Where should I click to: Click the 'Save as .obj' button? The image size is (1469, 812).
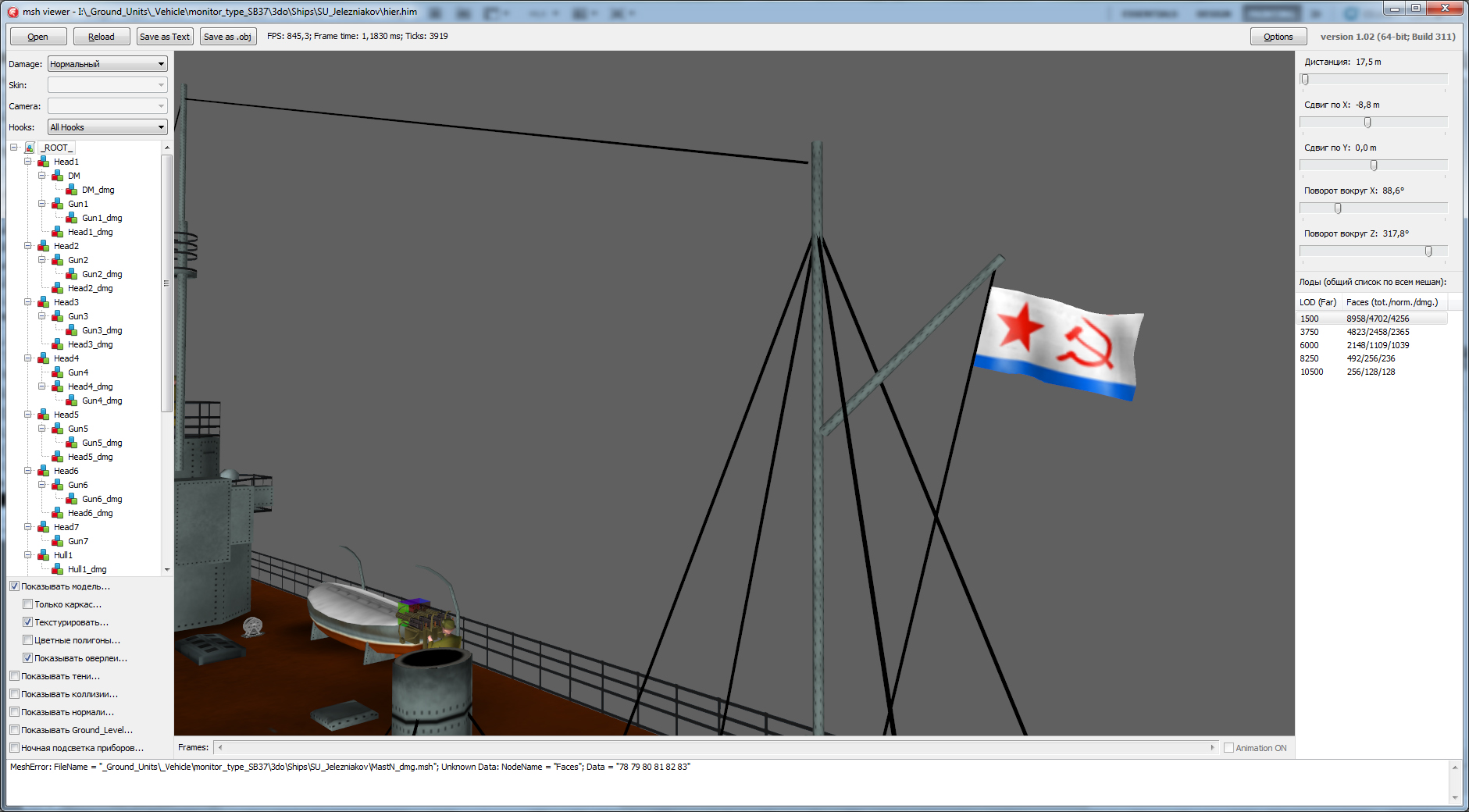[228, 37]
